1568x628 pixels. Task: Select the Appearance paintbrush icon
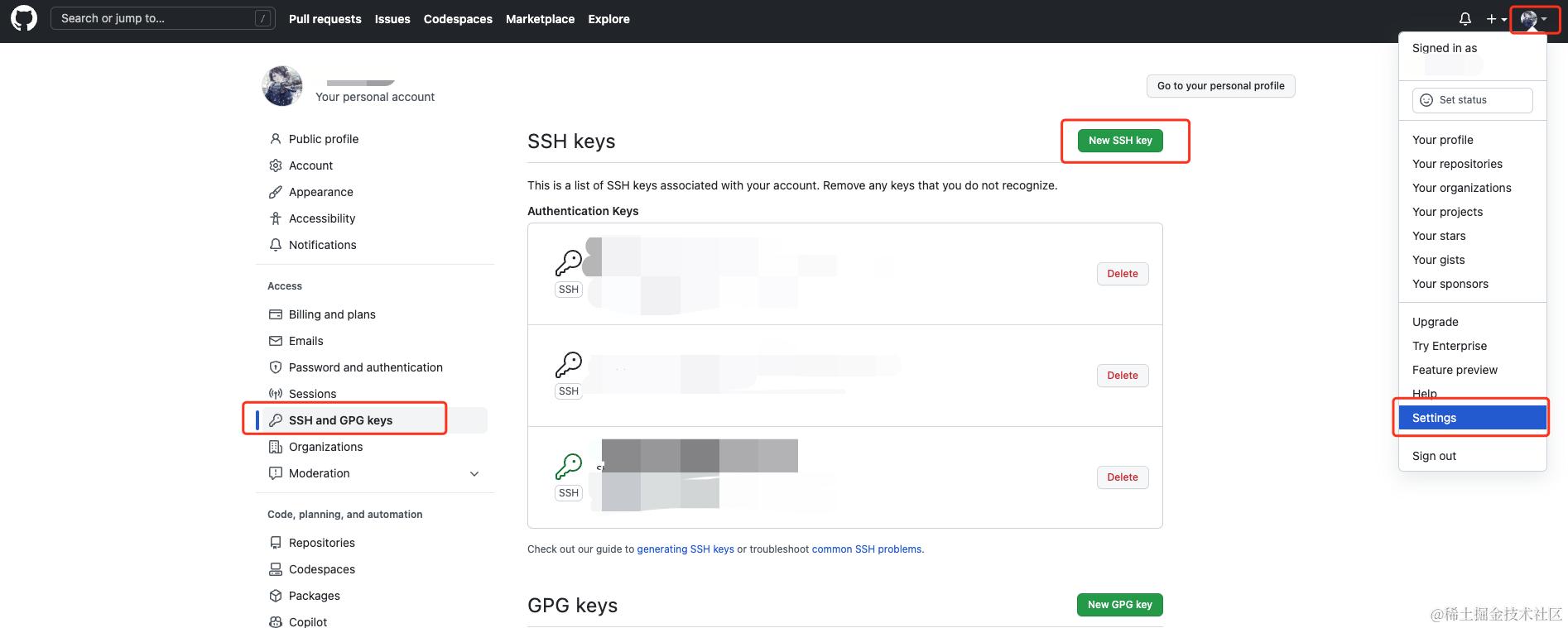click(276, 192)
